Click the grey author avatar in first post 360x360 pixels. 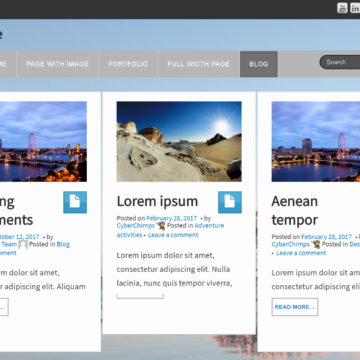click(23, 244)
